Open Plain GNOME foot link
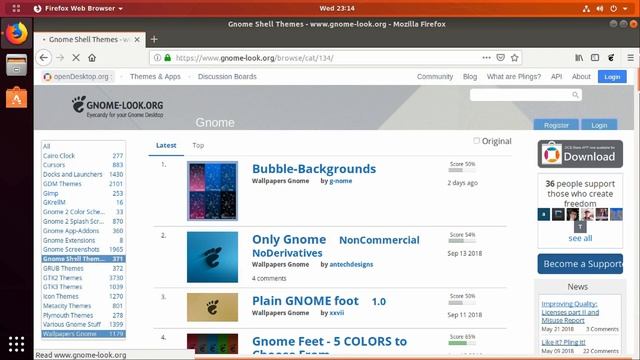Image resolution: width=640 pixels, height=360 pixels. click(305, 301)
